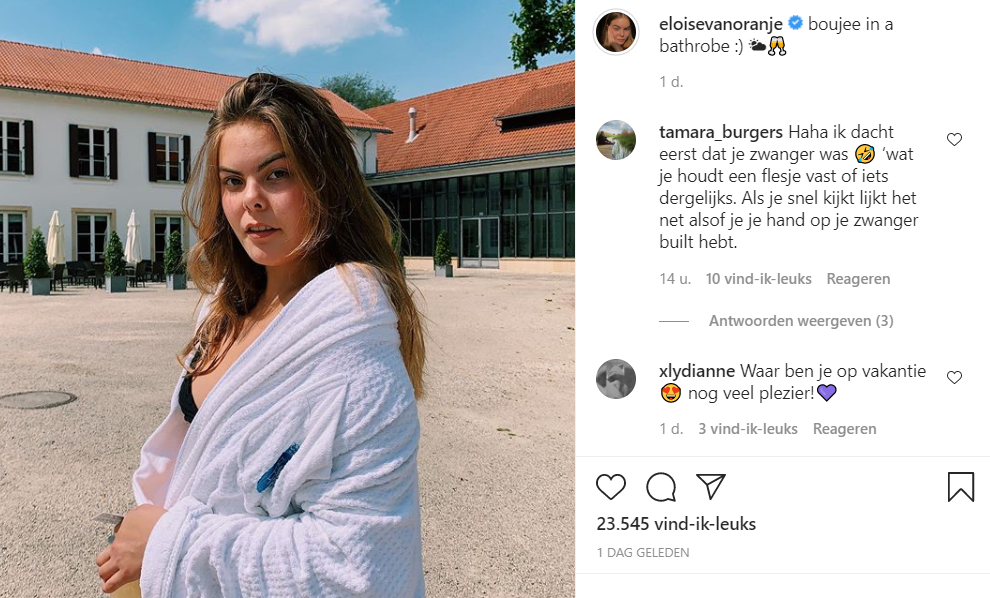The width and height of the screenshot is (990, 598).
Task: View the 23.545 vind-ik-leuks list
Action: coord(676,523)
